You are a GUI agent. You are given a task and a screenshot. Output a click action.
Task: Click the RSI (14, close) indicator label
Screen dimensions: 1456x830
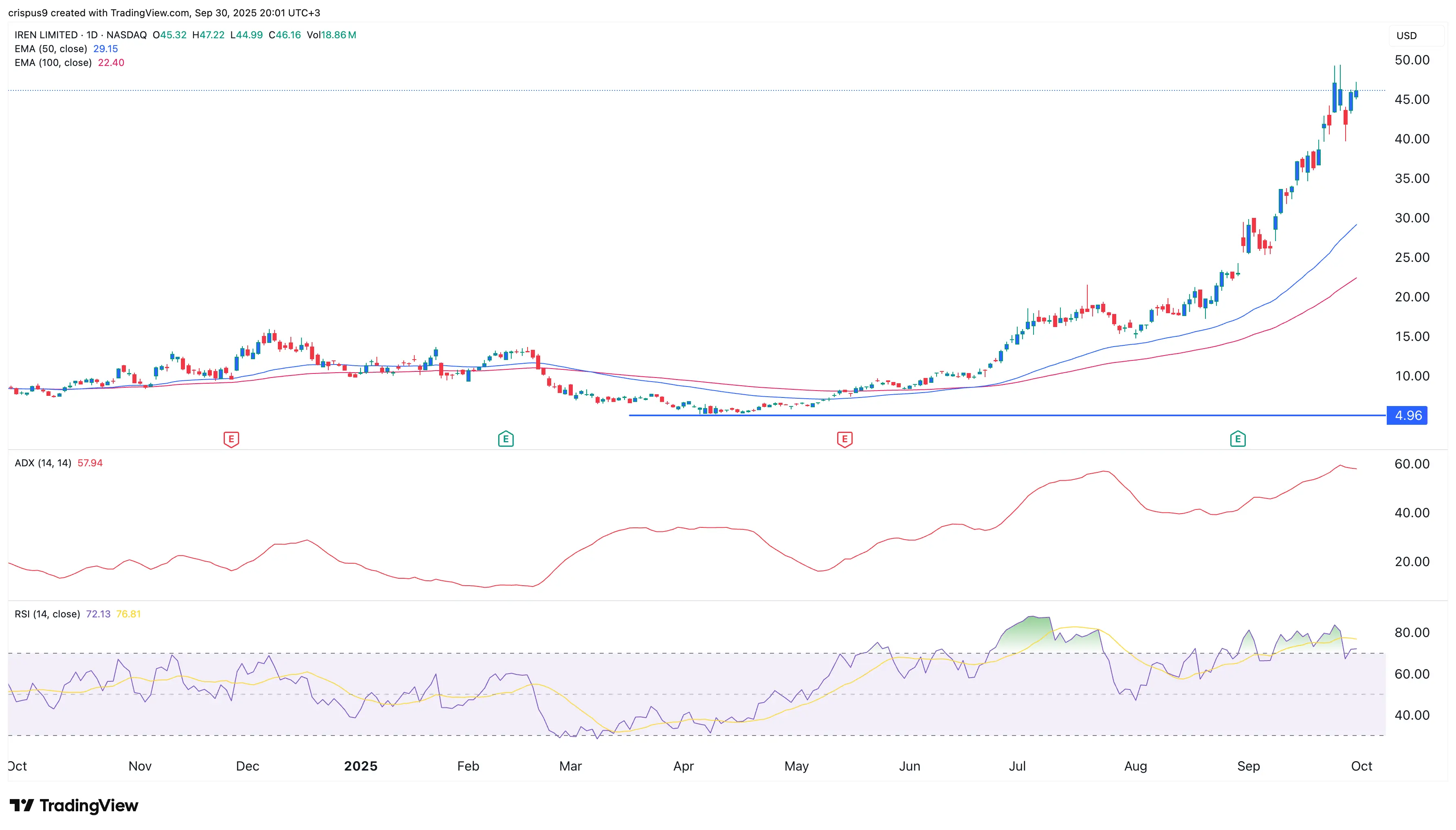pos(47,614)
